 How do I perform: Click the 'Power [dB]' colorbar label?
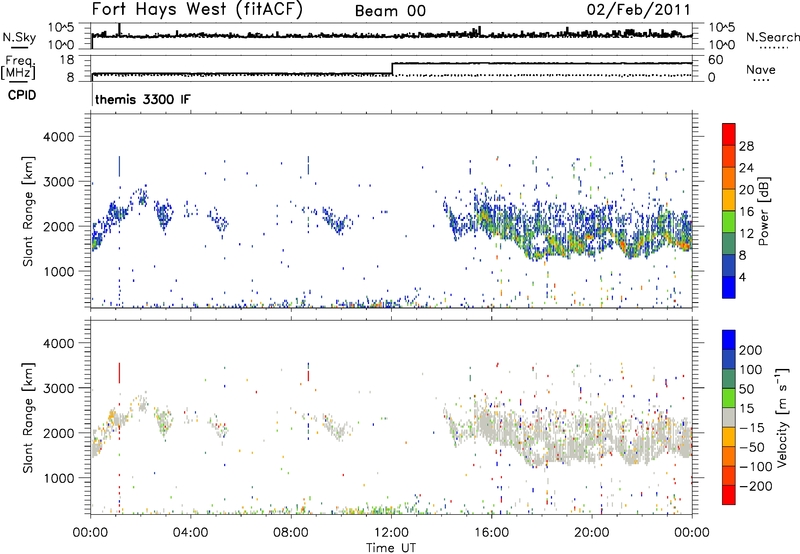pos(763,211)
